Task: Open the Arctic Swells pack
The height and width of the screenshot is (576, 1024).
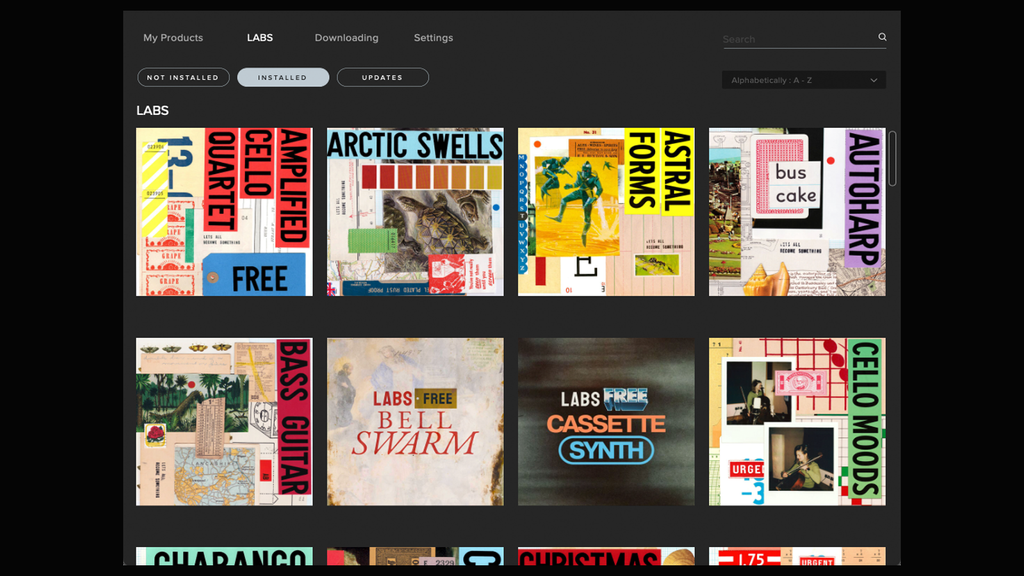Action: (x=414, y=210)
